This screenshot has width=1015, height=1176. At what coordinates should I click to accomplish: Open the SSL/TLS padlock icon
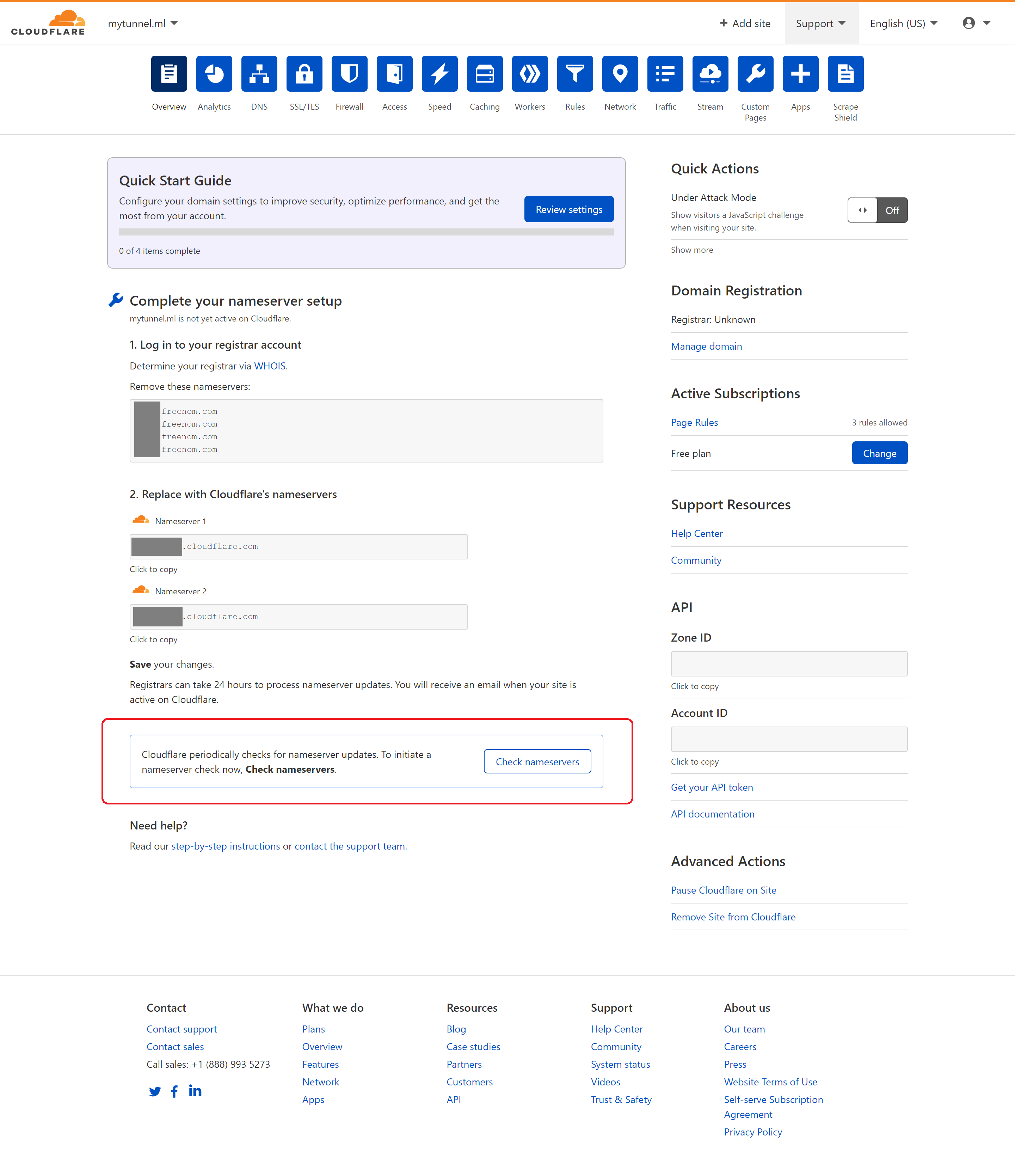click(x=304, y=74)
